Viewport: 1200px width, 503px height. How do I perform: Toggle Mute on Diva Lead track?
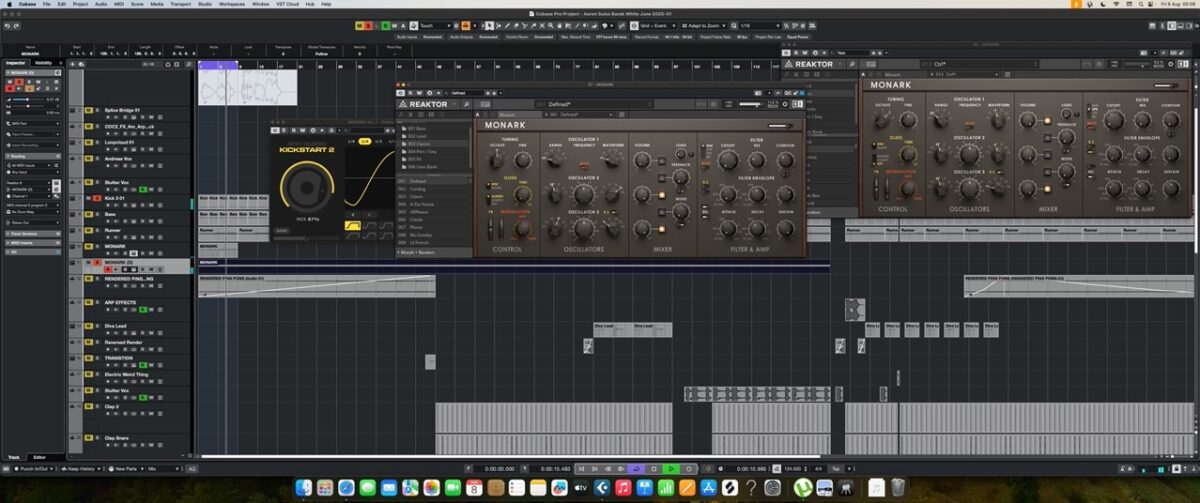coord(89,326)
